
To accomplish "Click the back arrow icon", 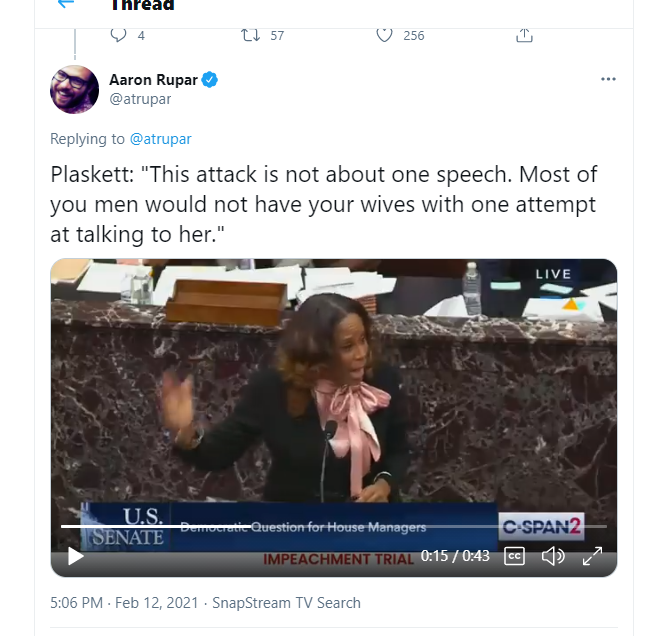I will (x=66, y=4).
